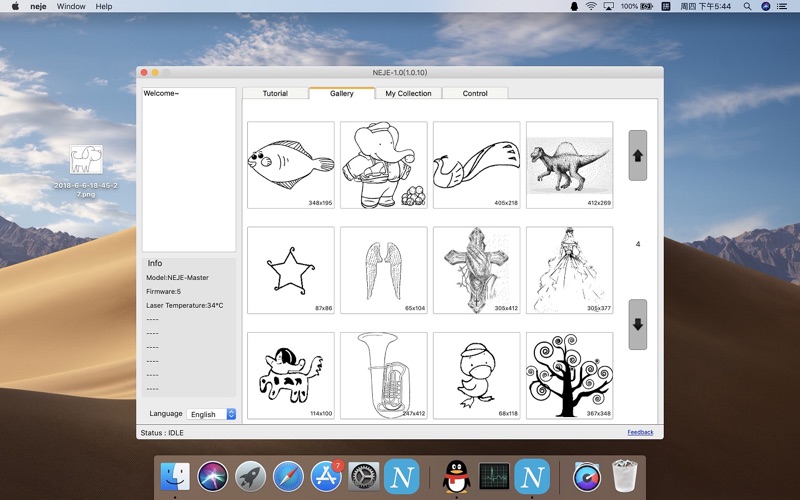Select the swirly tree image
800x500 pixels.
(x=569, y=375)
